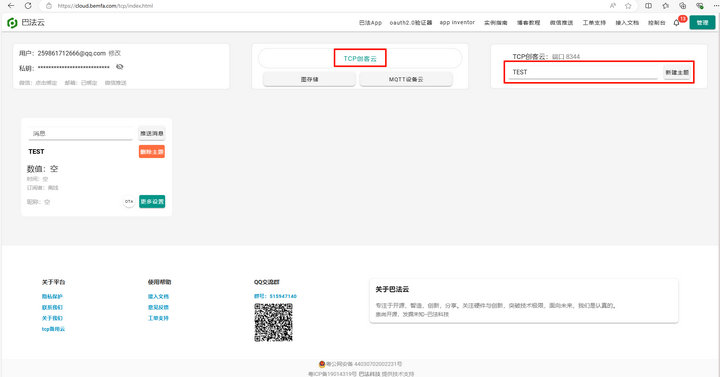Click the police badge icon in footer
The width and height of the screenshot is (720, 377).
[322, 364]
